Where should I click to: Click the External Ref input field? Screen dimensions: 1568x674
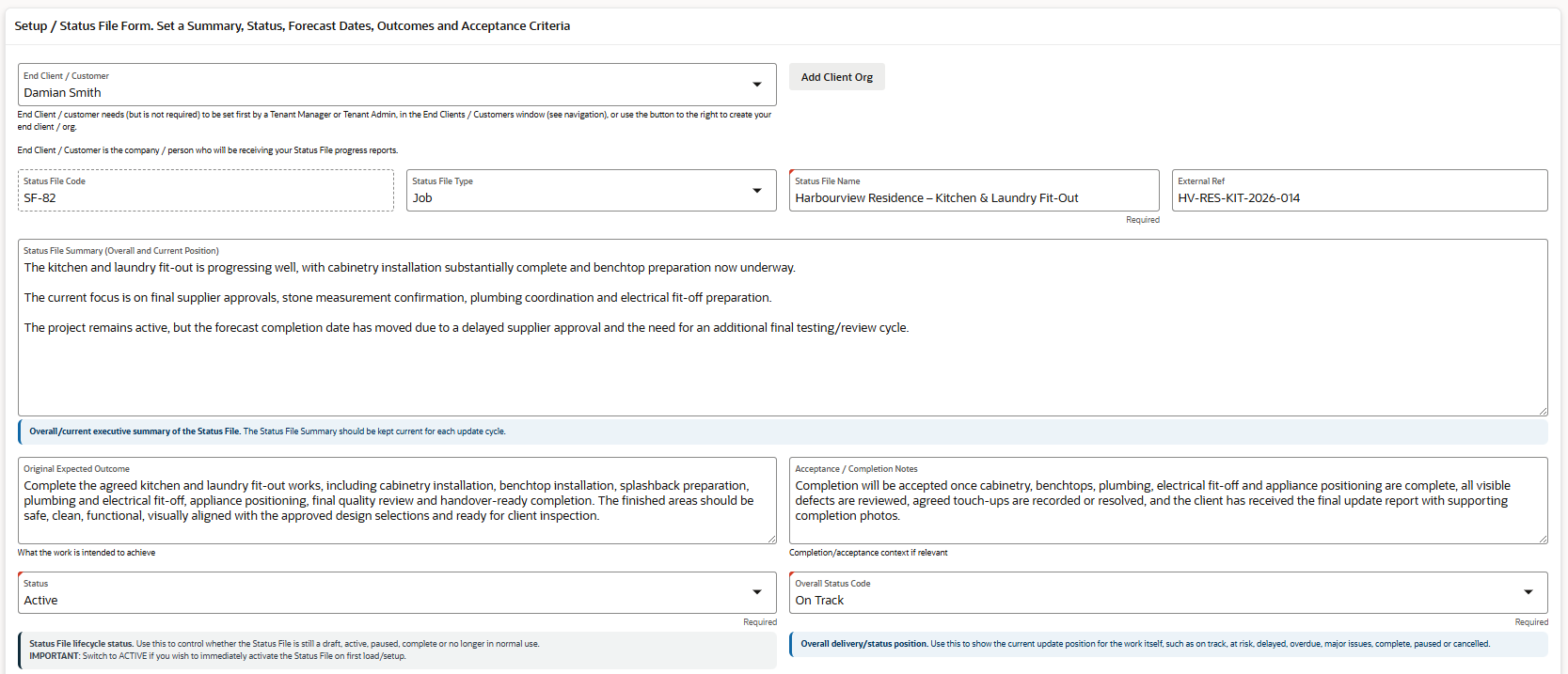tap(1360, 190)
